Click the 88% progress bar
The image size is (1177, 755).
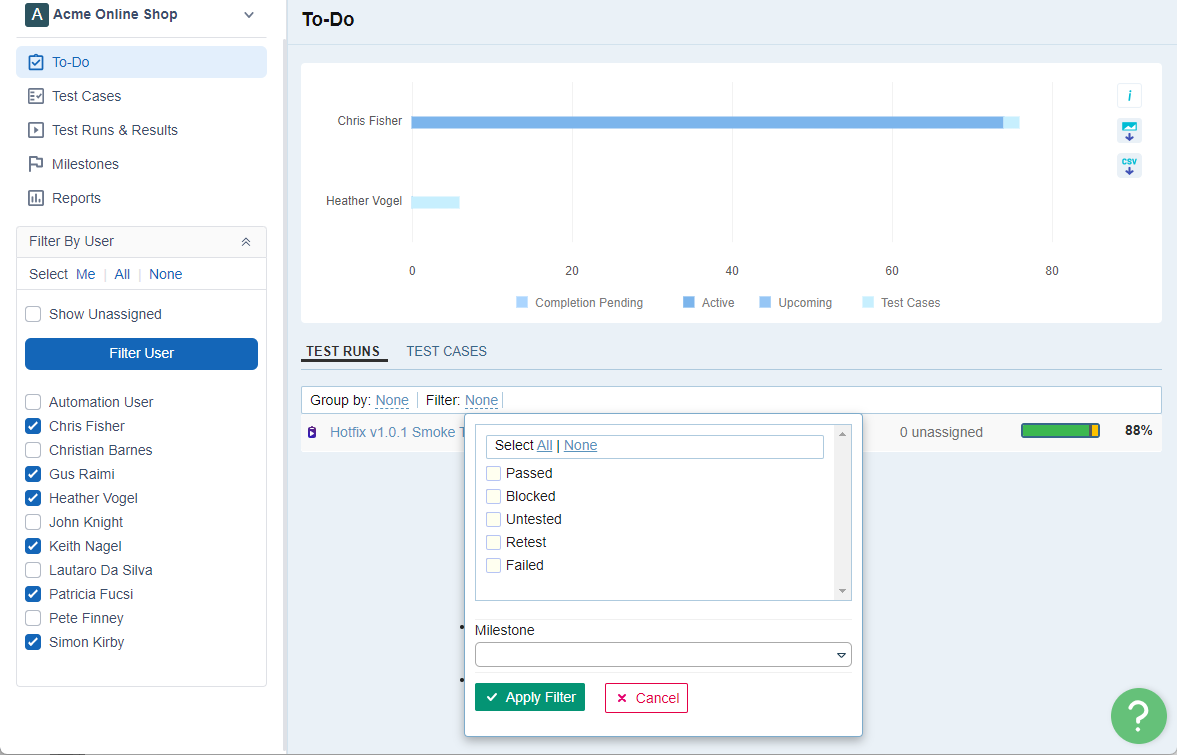[x=1060, y=431]
